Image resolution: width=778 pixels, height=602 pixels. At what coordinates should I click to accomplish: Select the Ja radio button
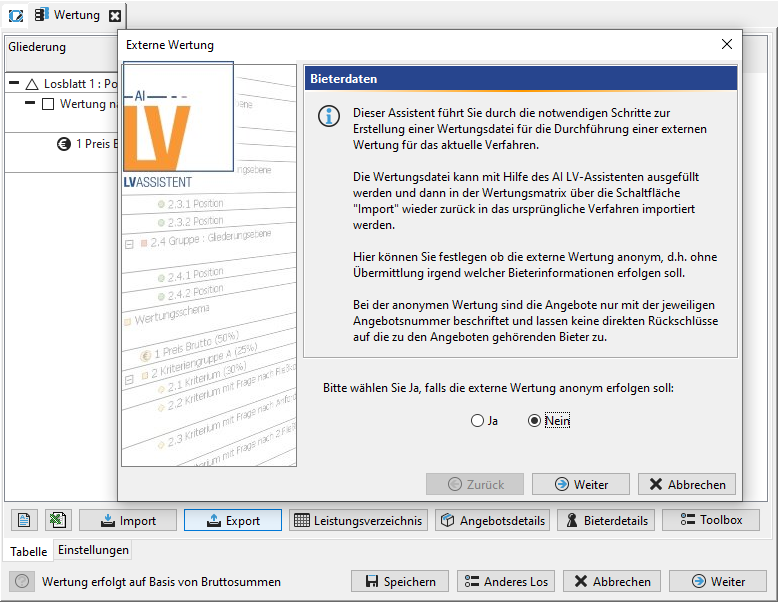[477, 421]
